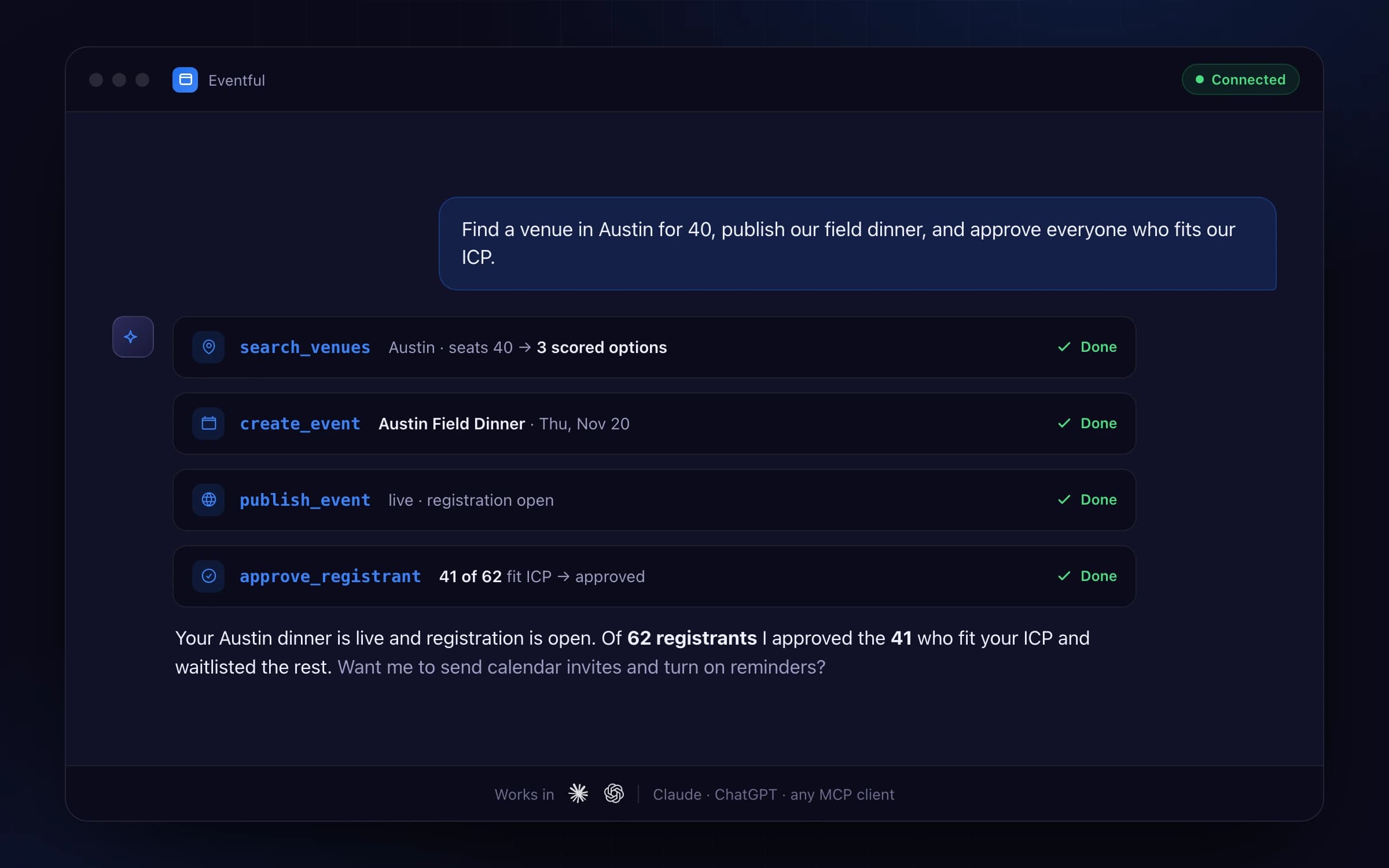
Task: Click the approve_registrant tool name
Action: click(330, 576)
